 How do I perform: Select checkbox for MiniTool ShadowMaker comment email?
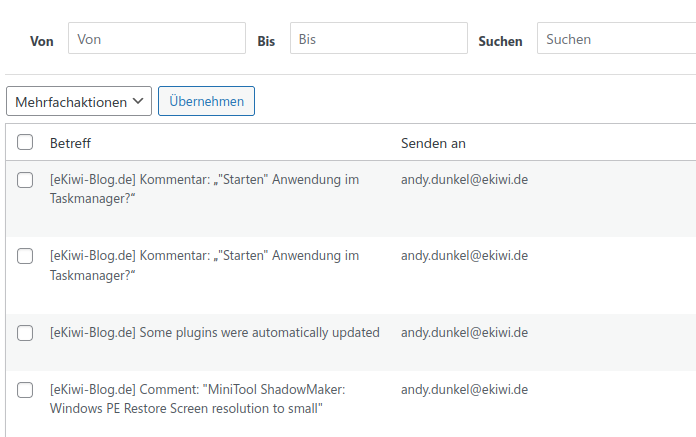(x=25, y=390)
